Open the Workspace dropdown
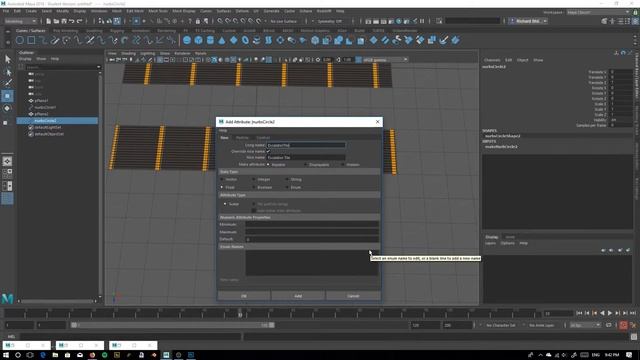Image resolution: width=640 pixels, height=360 pixels. pyautogui.click(x=598, y=12)
